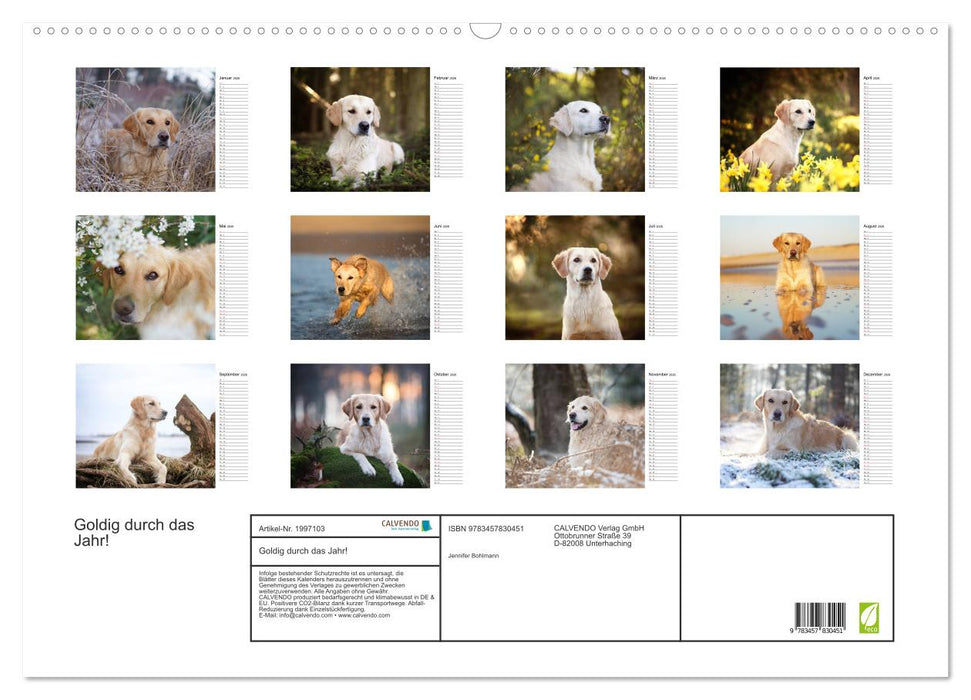971x700 pixels.
Task: Click the Artikel-Nr. 1997103 label
Action: point(291,528)
